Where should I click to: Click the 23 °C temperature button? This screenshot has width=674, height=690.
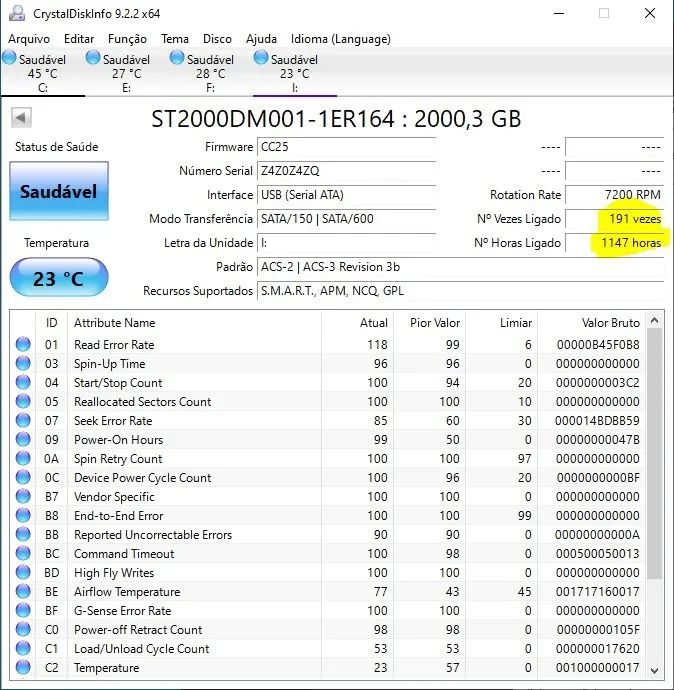tap(59, 278)
